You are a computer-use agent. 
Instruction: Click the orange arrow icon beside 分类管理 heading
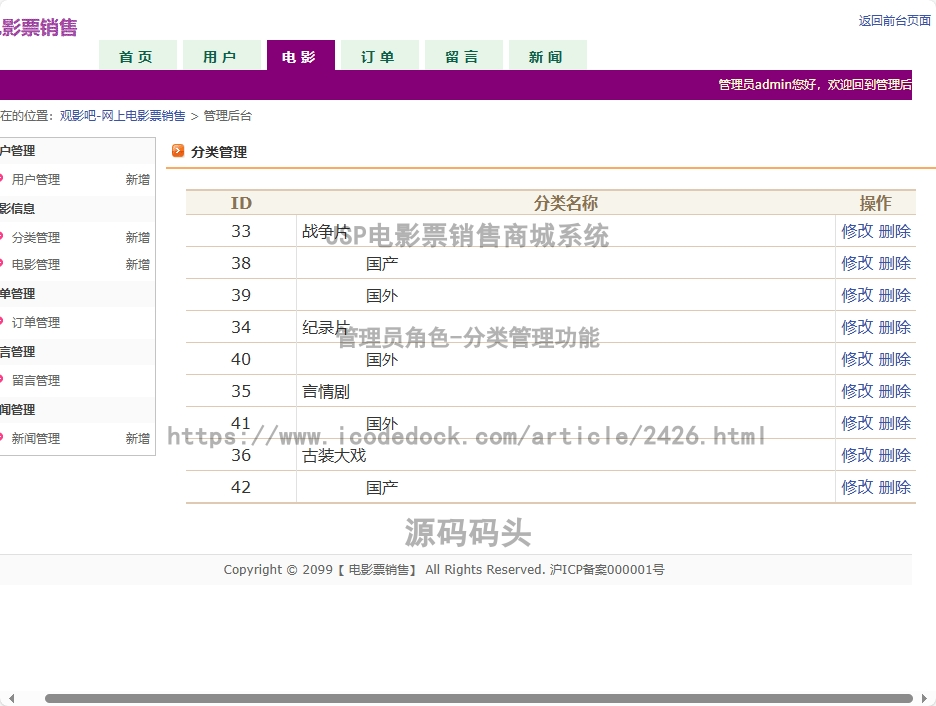coord(178,150)
